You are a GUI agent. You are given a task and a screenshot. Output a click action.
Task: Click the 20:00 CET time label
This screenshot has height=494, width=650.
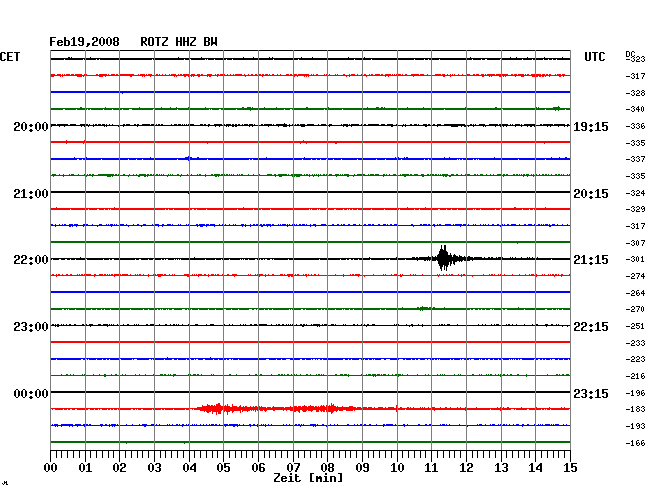point(31,127)
